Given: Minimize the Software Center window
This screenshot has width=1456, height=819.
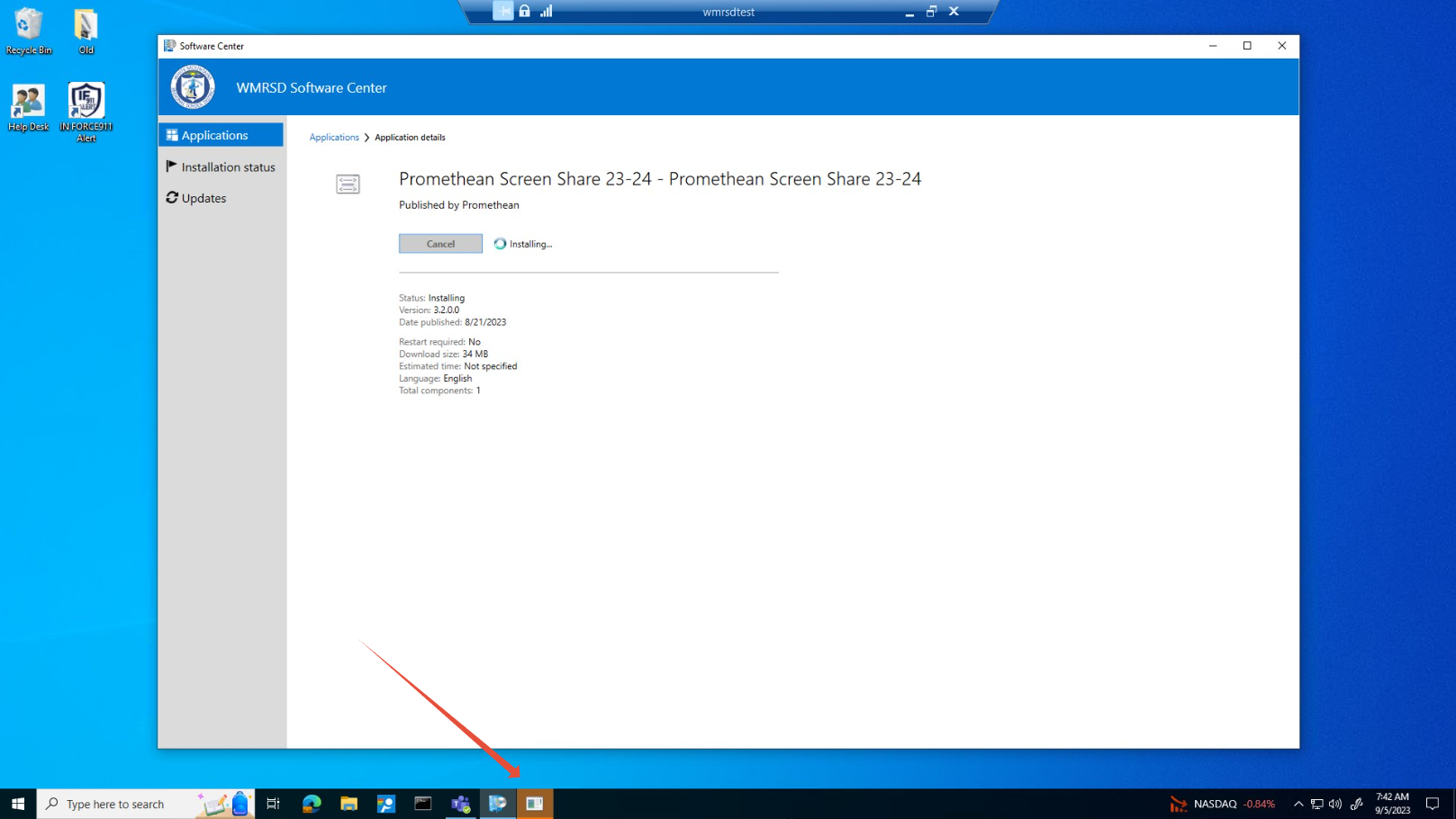Looking at the screenshot, I should tap(1213, 46).
